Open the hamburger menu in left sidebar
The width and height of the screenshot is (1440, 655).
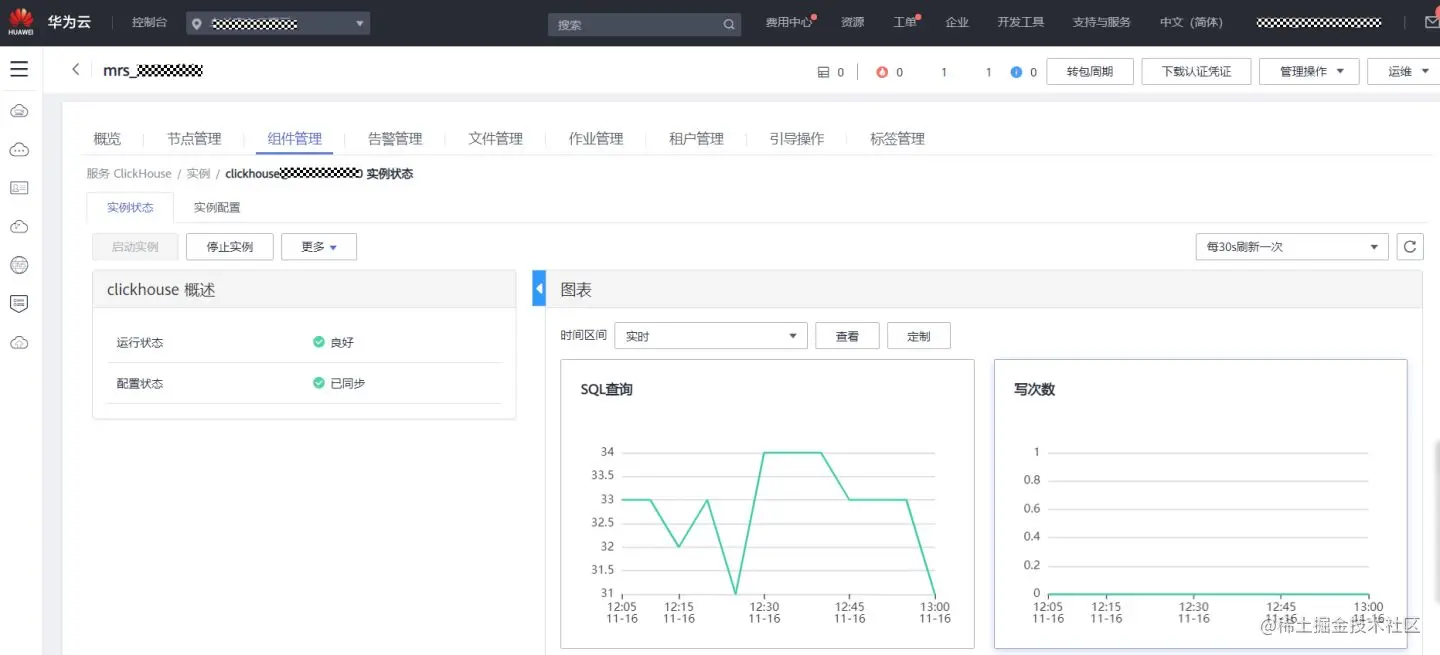(x=19, y=69)
